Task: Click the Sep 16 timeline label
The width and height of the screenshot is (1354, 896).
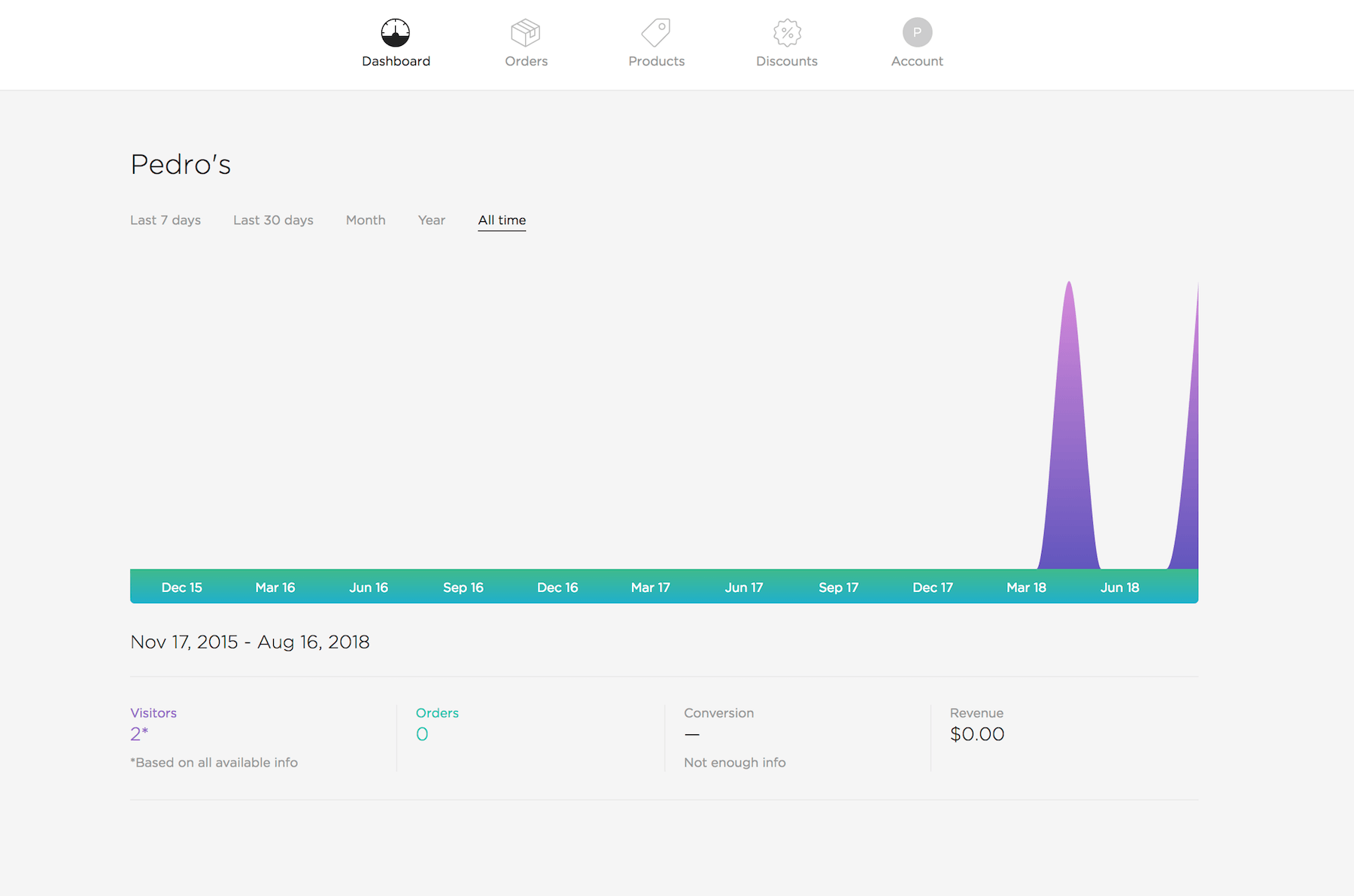Action: tap(463, 588)
